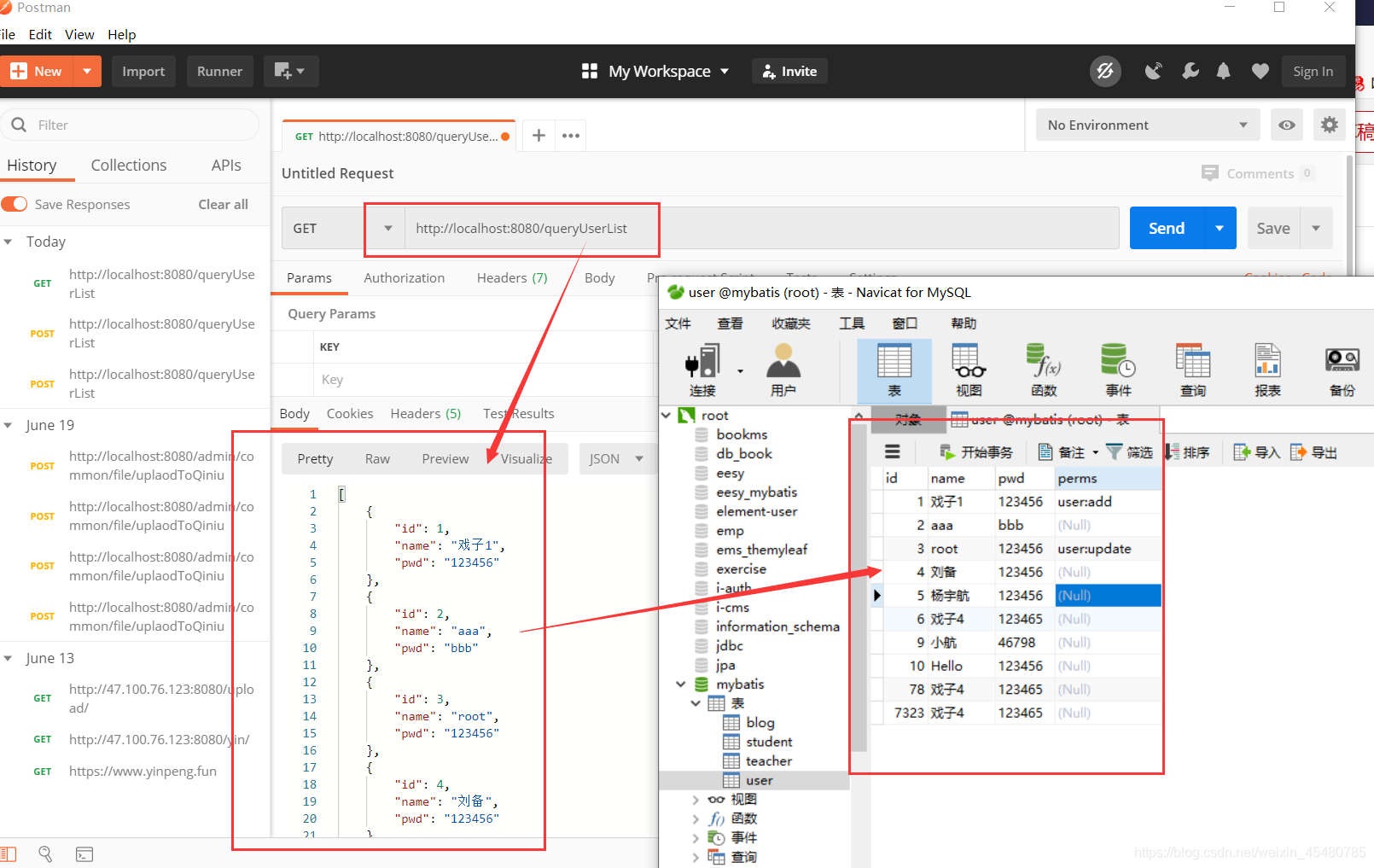Click the history Filter search field
The width and height of the screenshot is (1374, 868).
tap(130, 125)
